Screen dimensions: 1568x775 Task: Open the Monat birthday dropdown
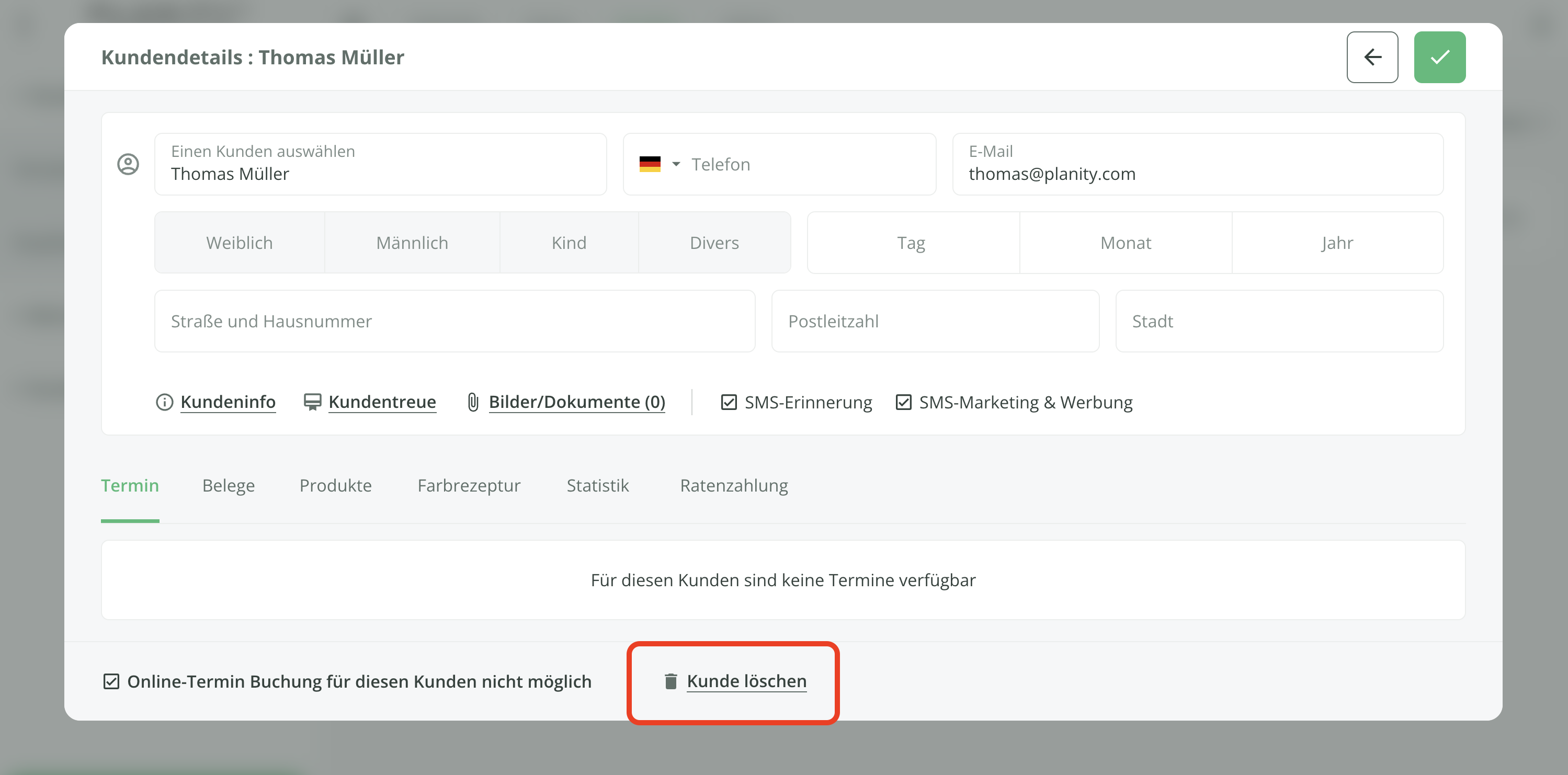click(1126, 243)
